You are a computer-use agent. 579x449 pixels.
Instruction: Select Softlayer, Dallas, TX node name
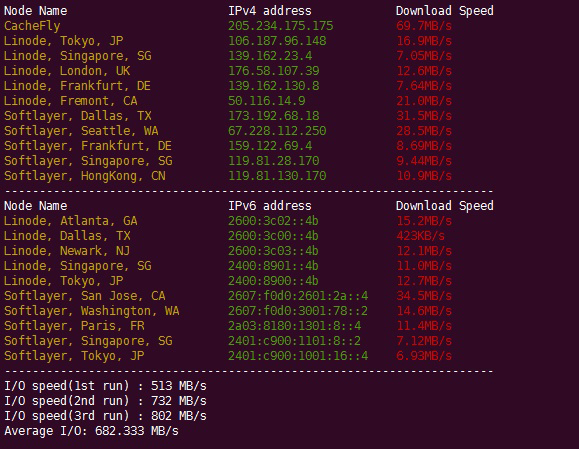[x=78, y=116]
